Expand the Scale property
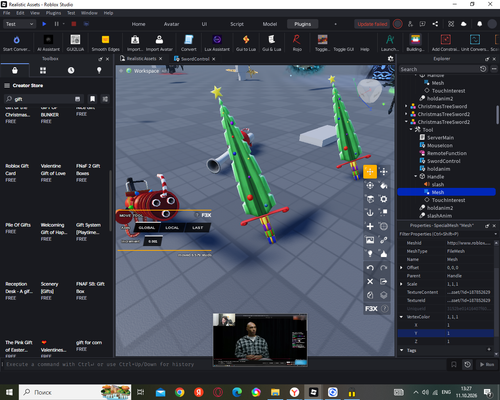500x400 pixels. (x=401, y=284)
